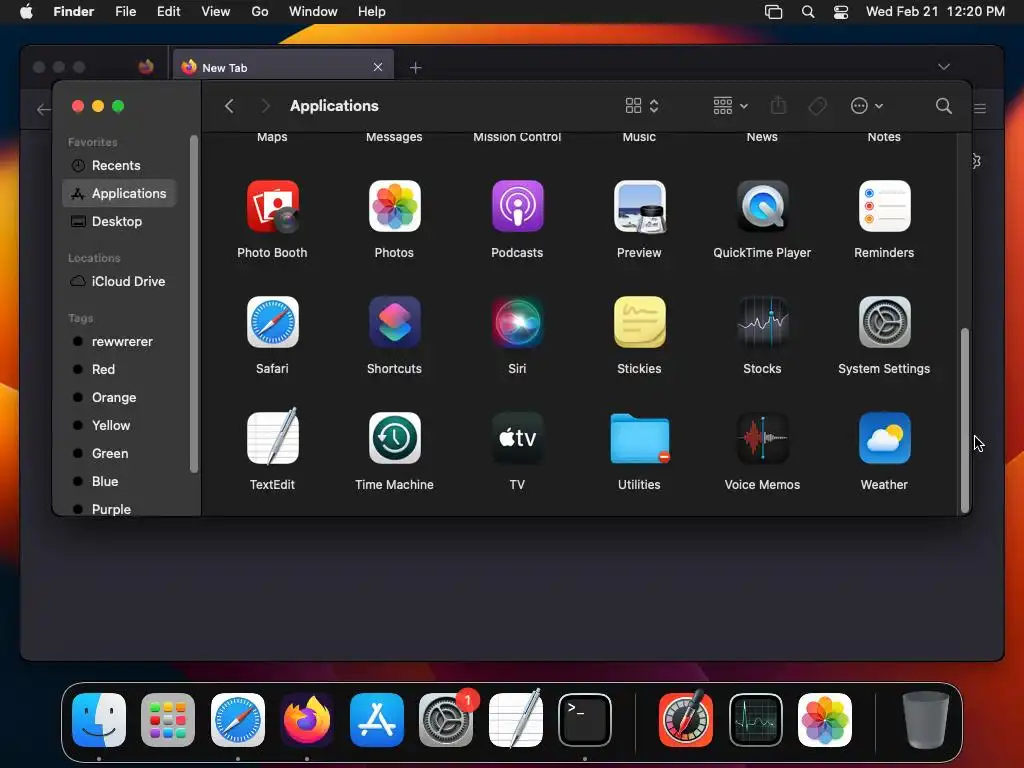Open the Finder menu in menu bar
1024x768 pixels.
tap(73, 12)
